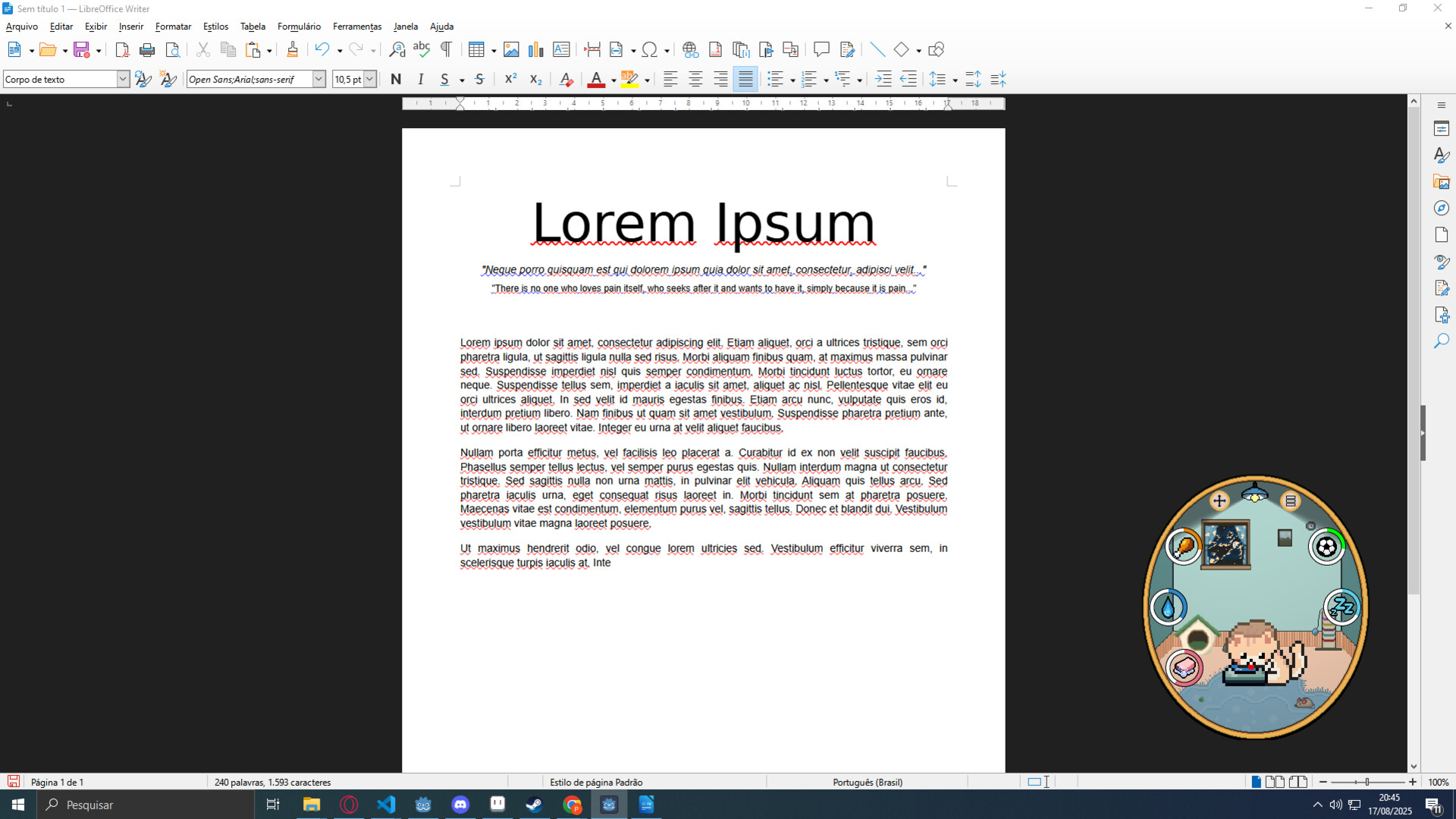Expand the paragraph style combo box
The image size is (1456, 819).
[x=122, y=79]
